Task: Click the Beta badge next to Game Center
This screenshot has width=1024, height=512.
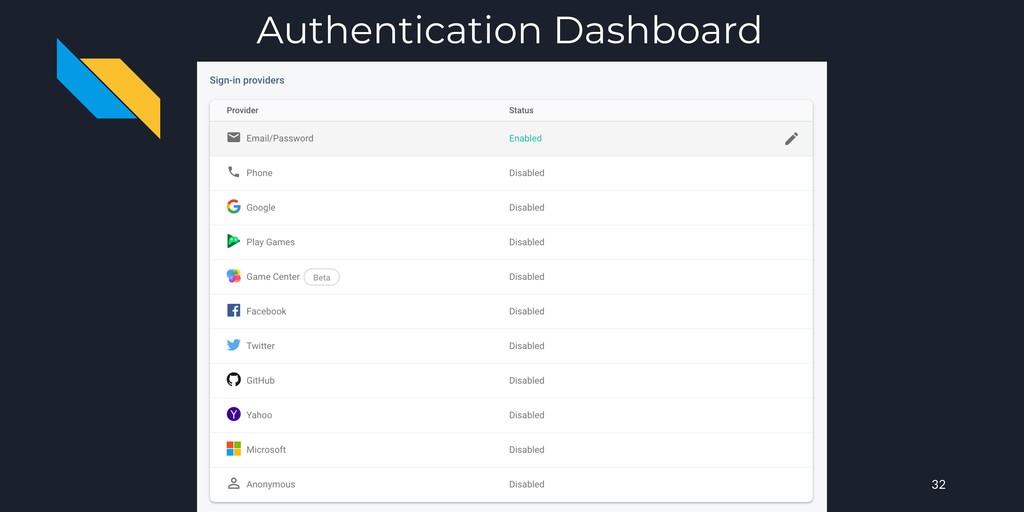Action: click(x=321, y=277)
